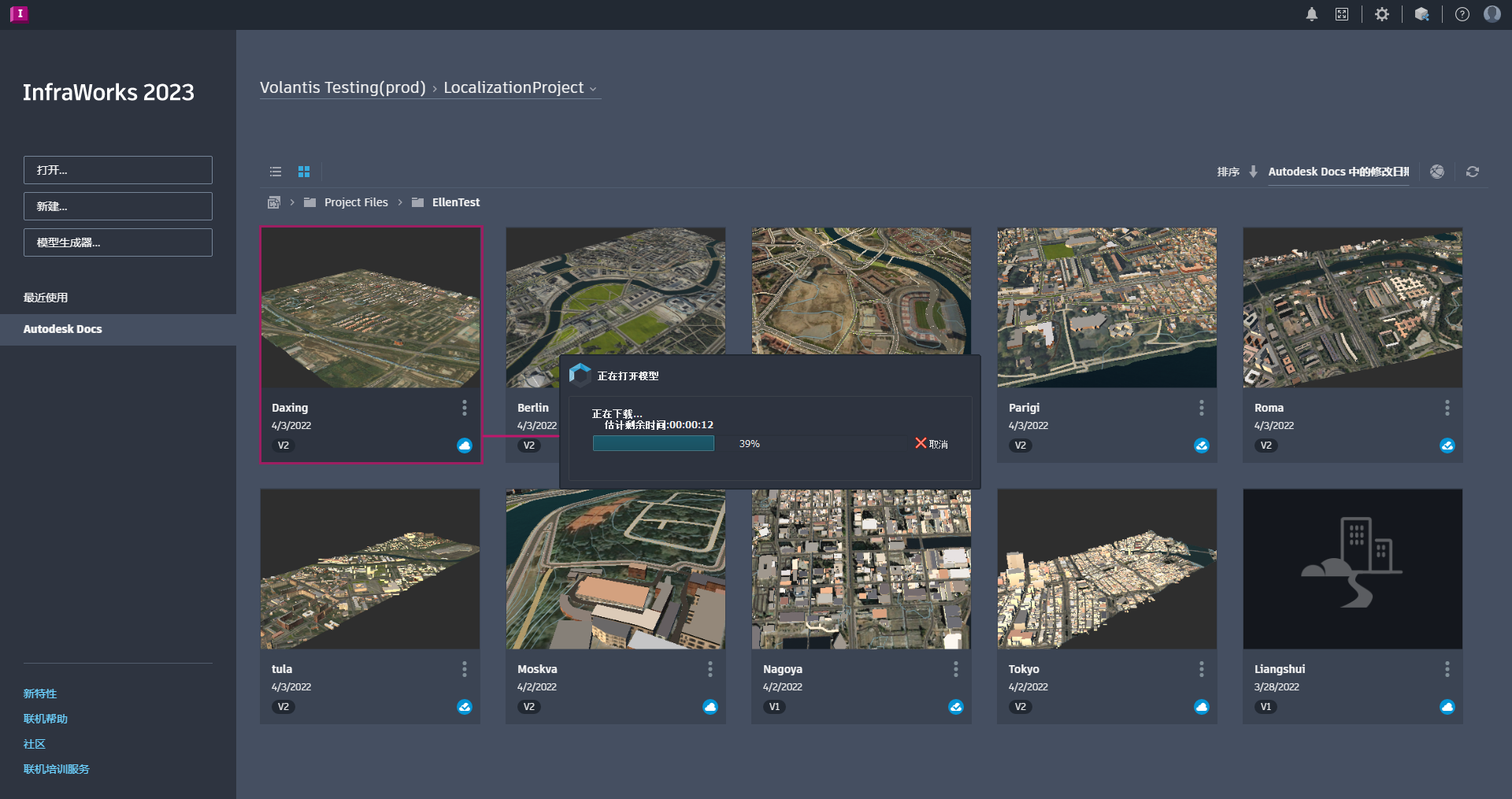This screenshot has height=799, width=1512.
Task: Toggle sort direction arrow
Action: tap(1254, 172)
